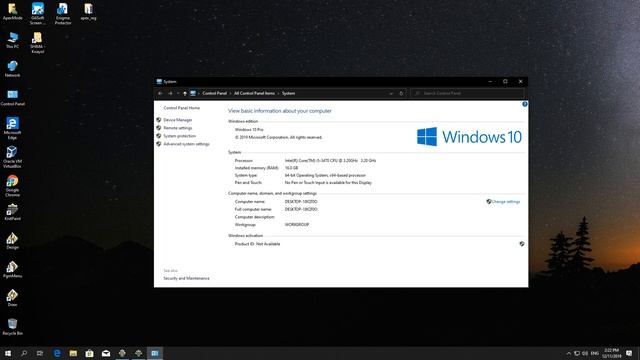Open the GiliSoft Screen desktop shortcut

38,13
